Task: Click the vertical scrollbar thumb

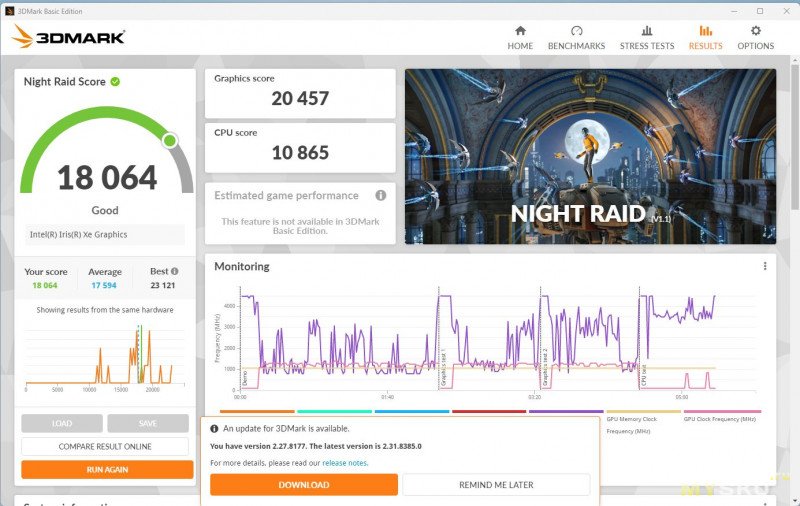Action: tap(794, 137)
